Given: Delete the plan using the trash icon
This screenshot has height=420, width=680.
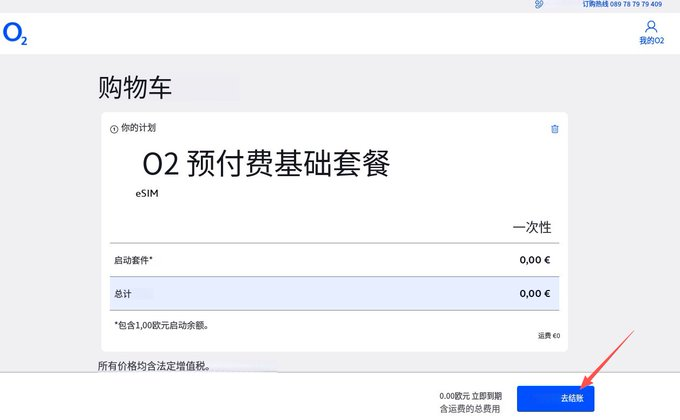Looking at the screenshot, I should click(555, 129).
